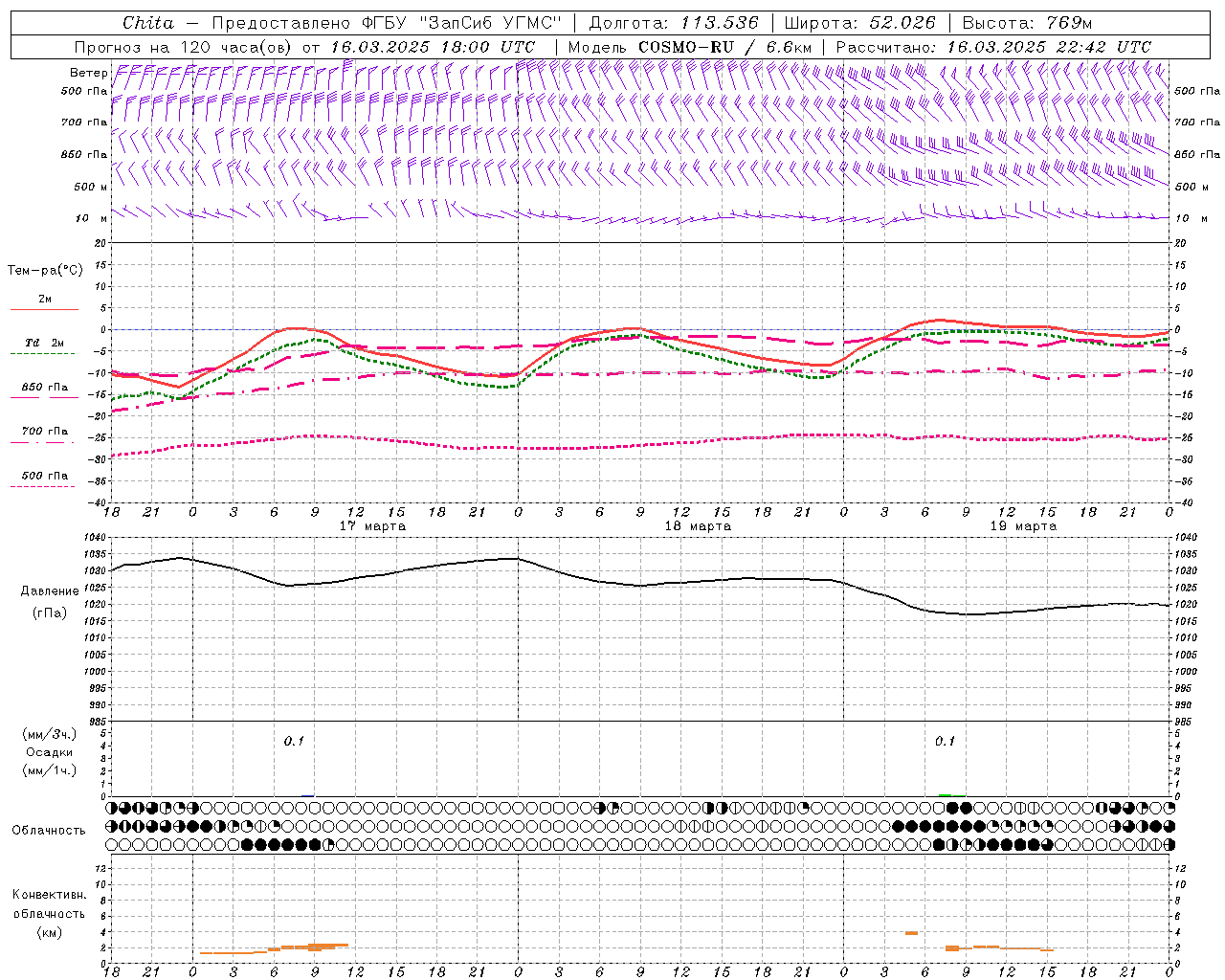The height and width of the screenshot is (980, 1225).
Task: Click the "Облачность" cloud cover label
Action: pos(49,830)
